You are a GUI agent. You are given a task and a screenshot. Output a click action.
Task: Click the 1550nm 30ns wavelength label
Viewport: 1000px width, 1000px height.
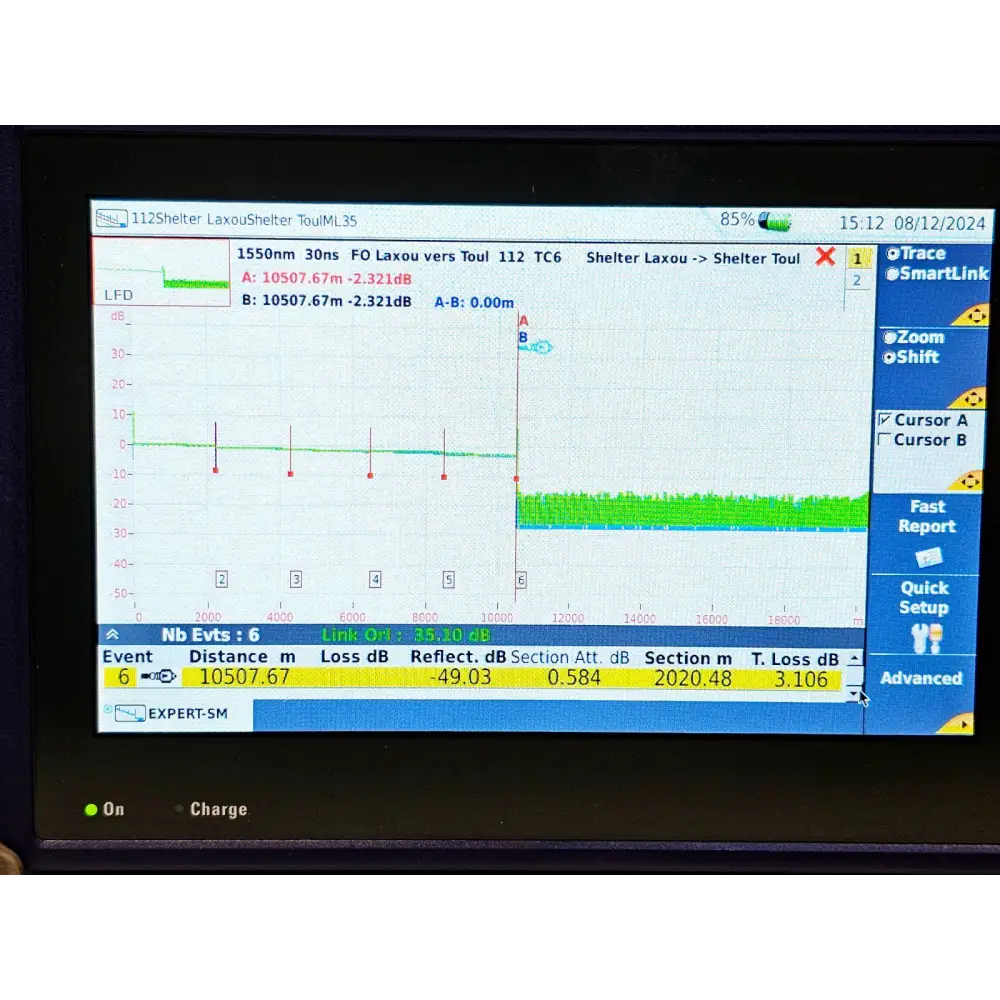[288, 254]
